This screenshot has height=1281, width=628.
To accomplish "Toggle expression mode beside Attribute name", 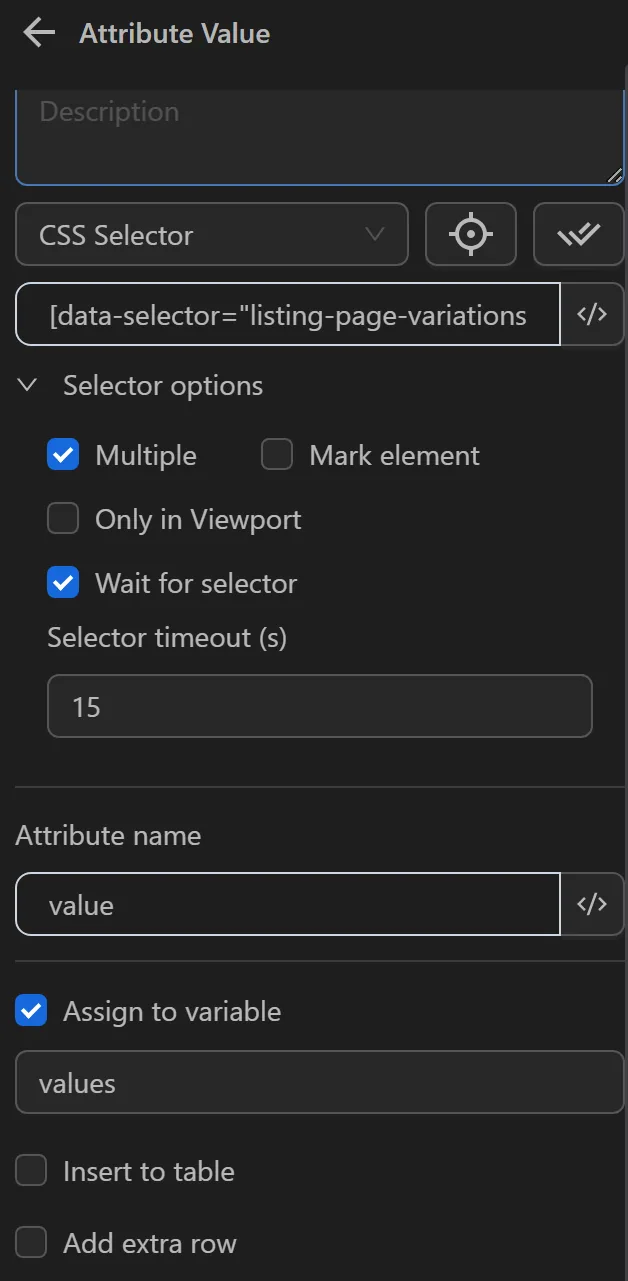I will [x=593, y=904].
